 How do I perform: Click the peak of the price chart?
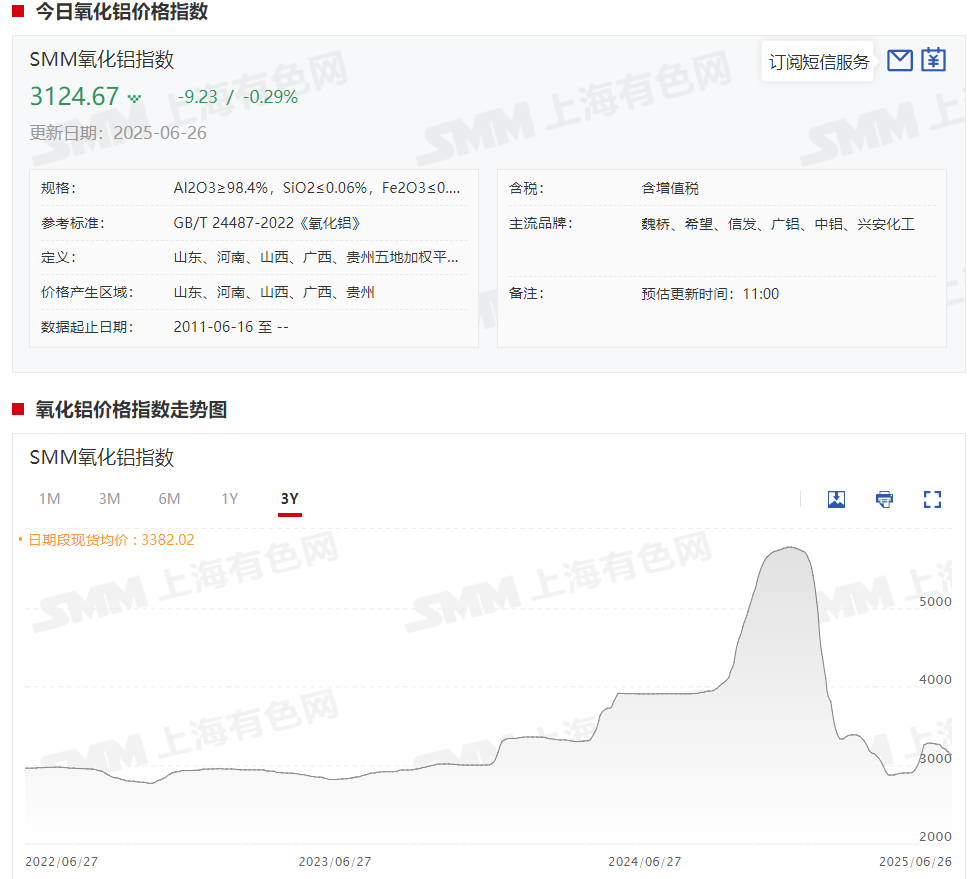click(x=790, y=547)
